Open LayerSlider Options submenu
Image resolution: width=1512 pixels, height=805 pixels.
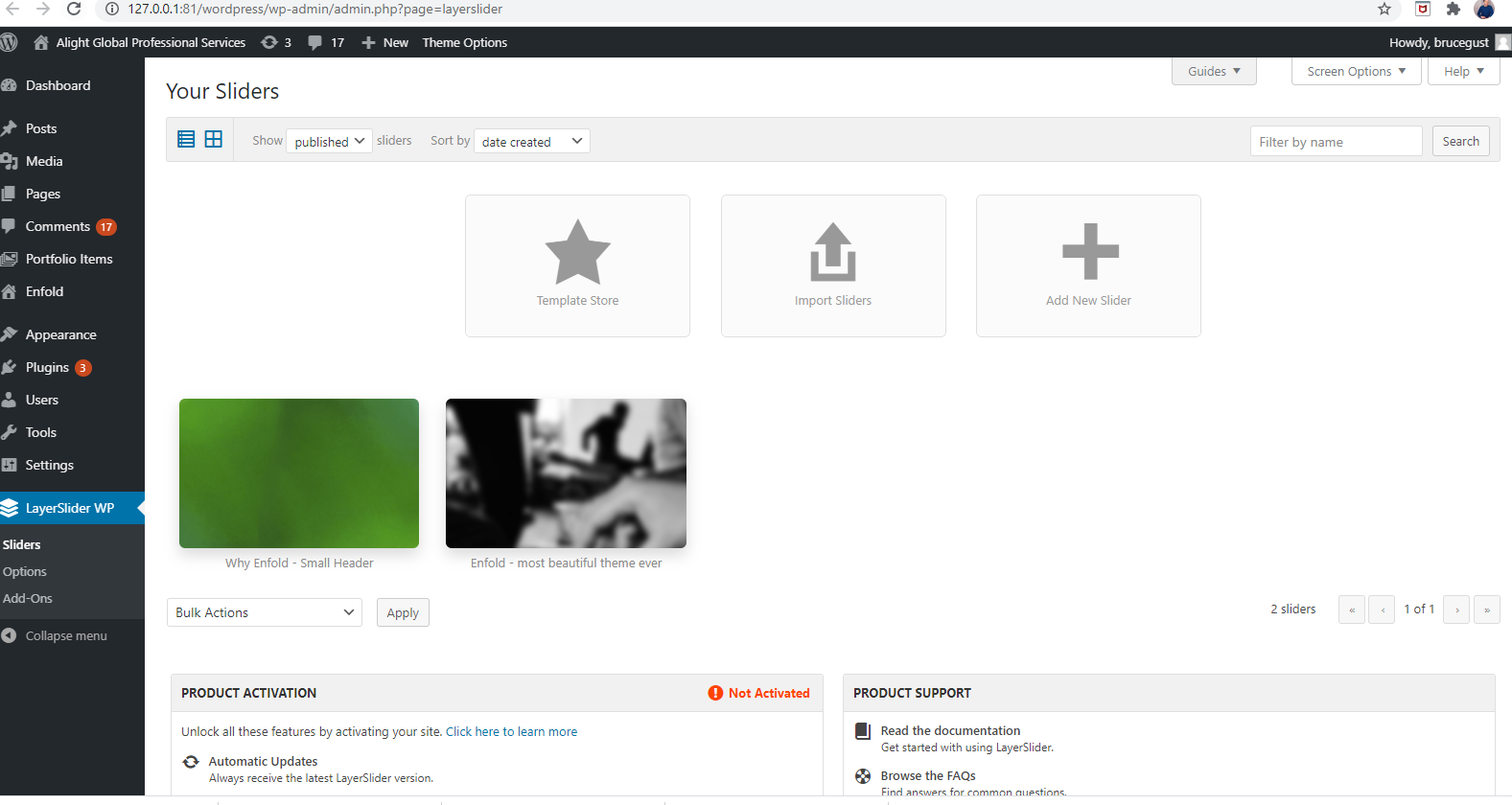25,571
